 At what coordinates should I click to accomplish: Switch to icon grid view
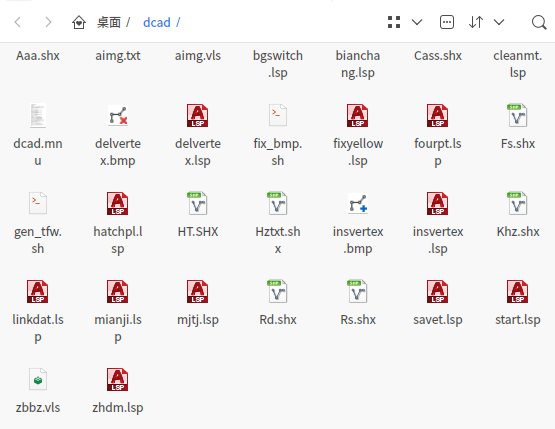pyautogui.click(x=394, y=22)
